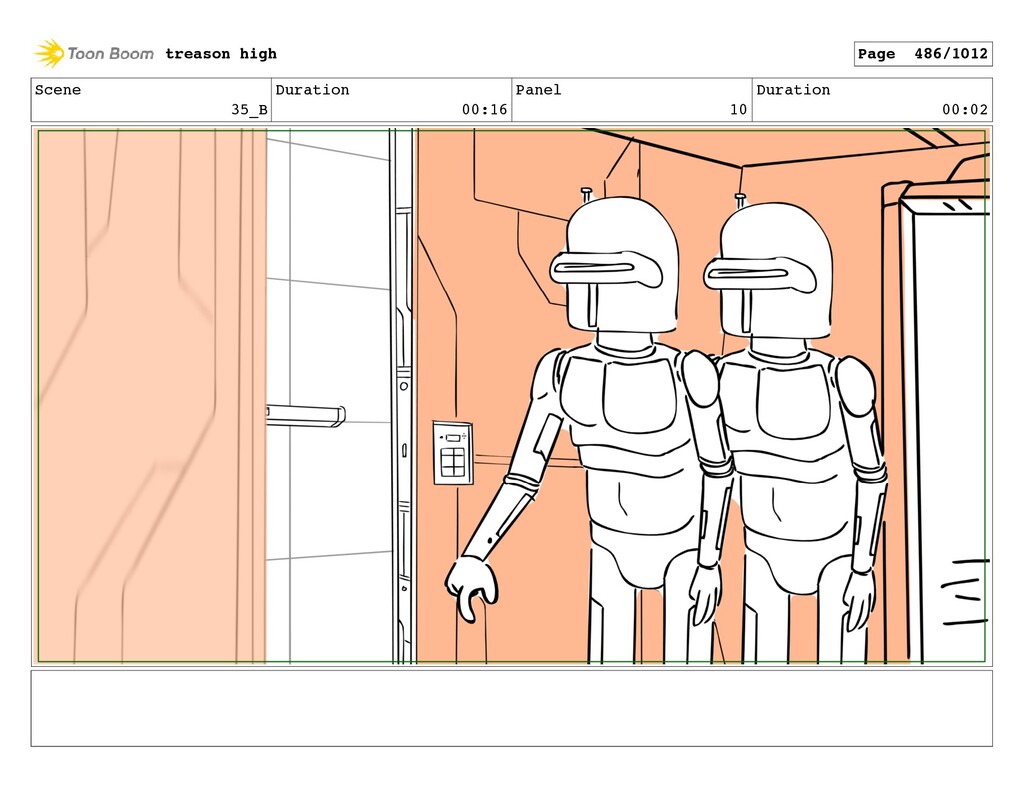
Task: Select the scene number 35_B
Action: coord(249,109)
